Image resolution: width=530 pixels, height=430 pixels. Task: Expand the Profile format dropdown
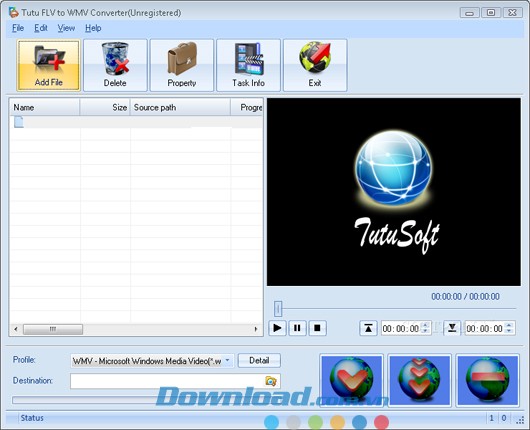[228, 361]
